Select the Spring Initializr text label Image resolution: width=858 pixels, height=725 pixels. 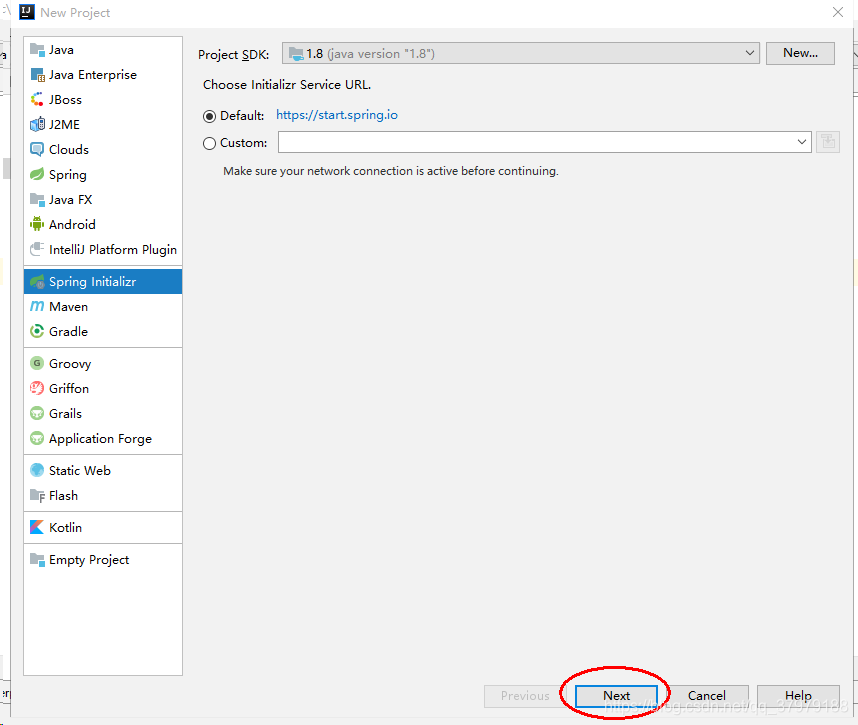[92, 282]
